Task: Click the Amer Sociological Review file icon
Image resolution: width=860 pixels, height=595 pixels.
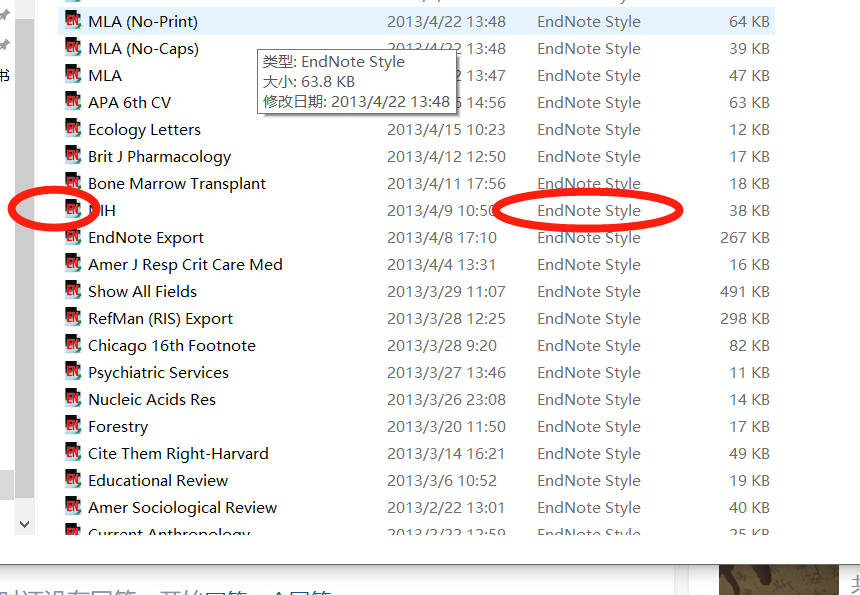Action: (x=73, y=506)
